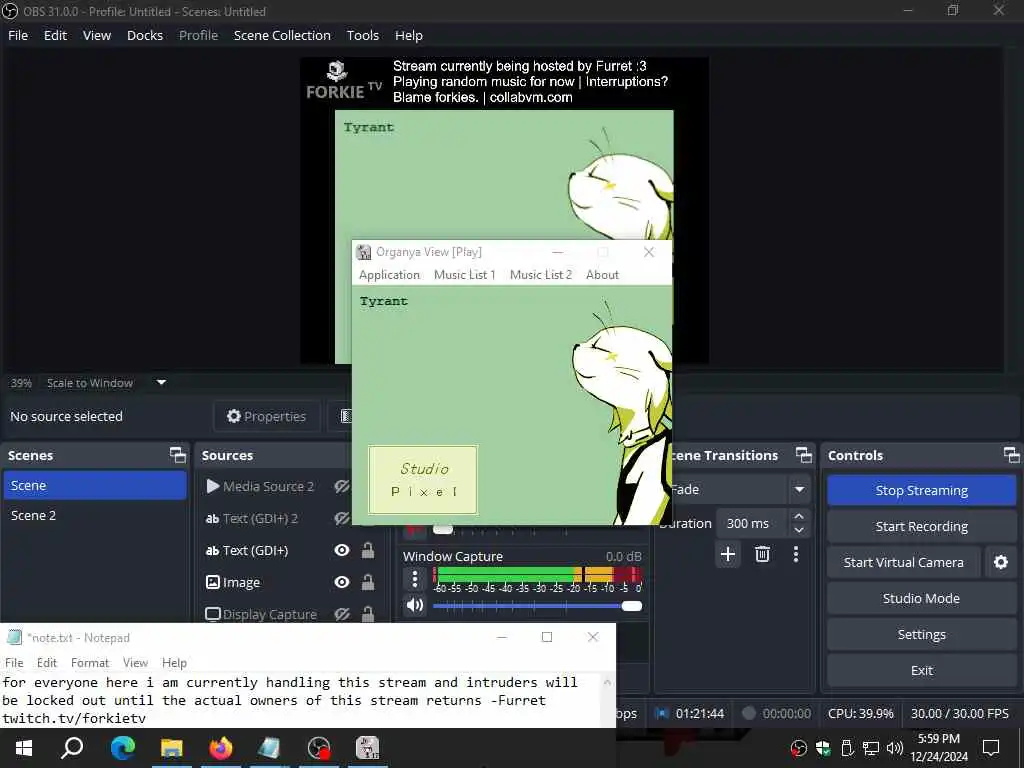1024x768 pixels.
Task: Click Start Recording button
Action: point(921,526)
